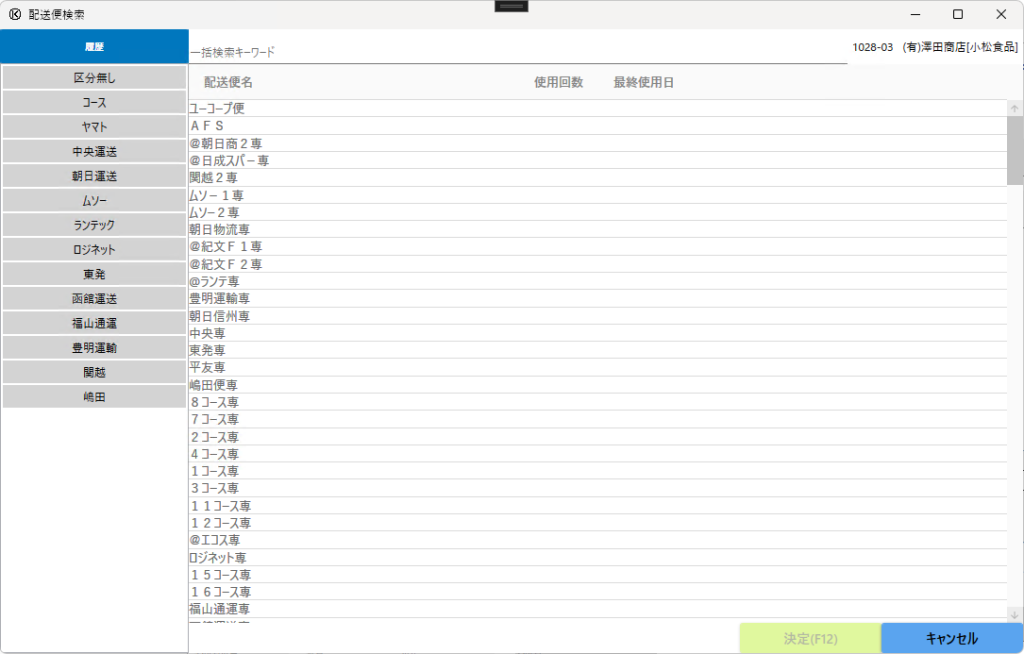Select the 関越２専 row
The width and height of the screenshot is (1024, 654).
(598, 178)
